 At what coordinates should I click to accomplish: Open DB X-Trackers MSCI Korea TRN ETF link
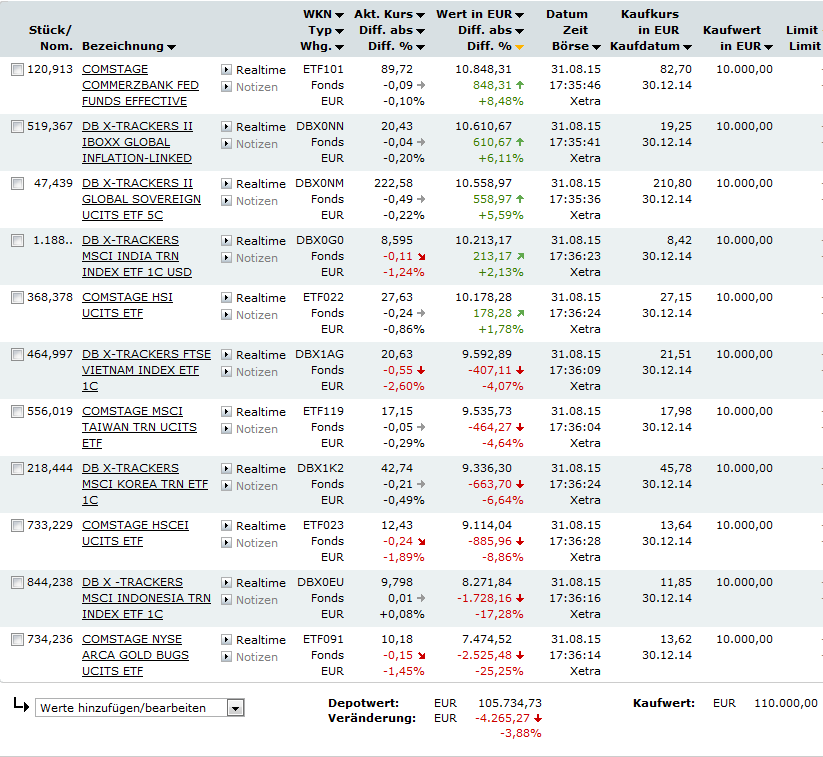click(145, 484)
